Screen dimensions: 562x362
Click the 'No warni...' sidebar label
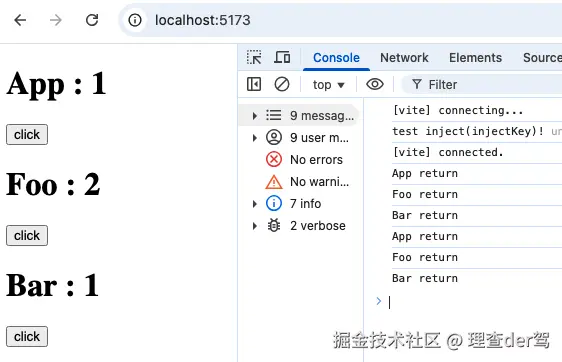click(319, 182)
